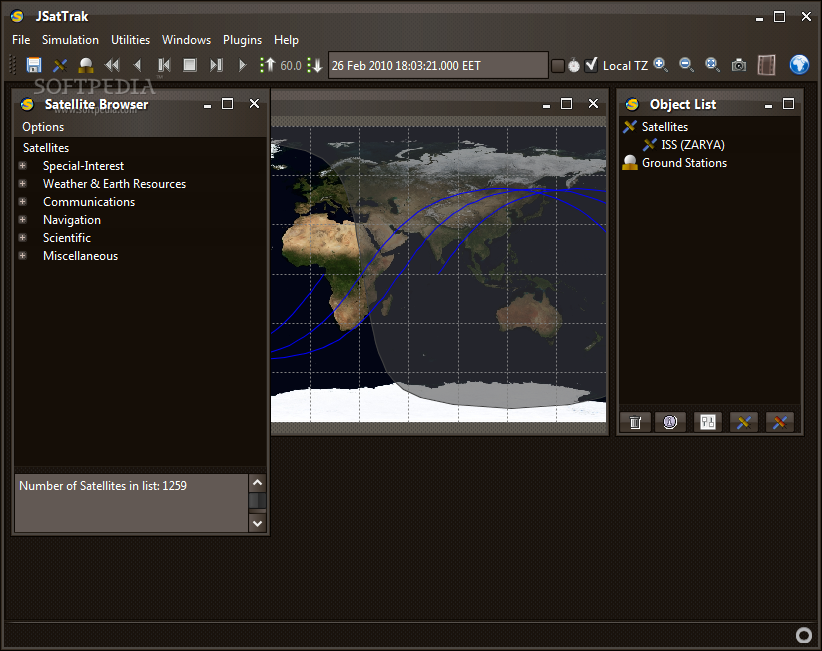This screenshot has height=651, width=822.
Task: Expand the Communications category
Action: 23,201
